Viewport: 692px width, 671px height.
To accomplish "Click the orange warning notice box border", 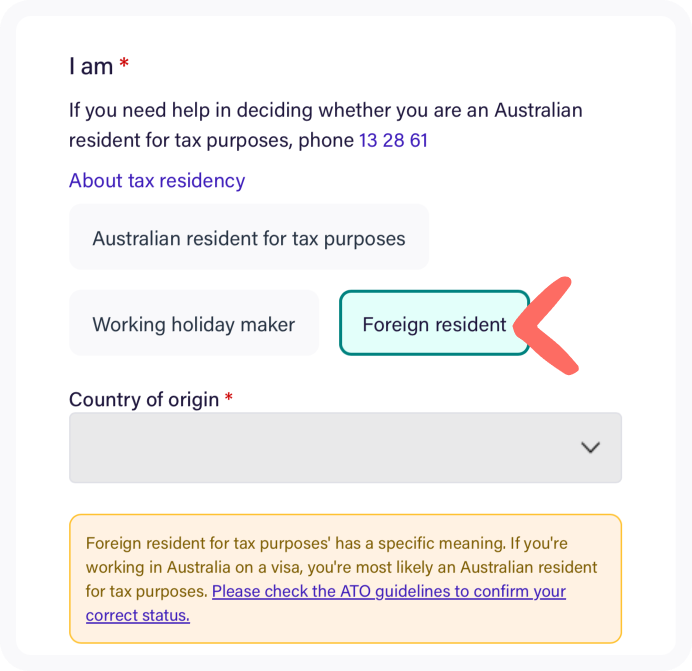I will pyautogui.click(x=345, y=516).
